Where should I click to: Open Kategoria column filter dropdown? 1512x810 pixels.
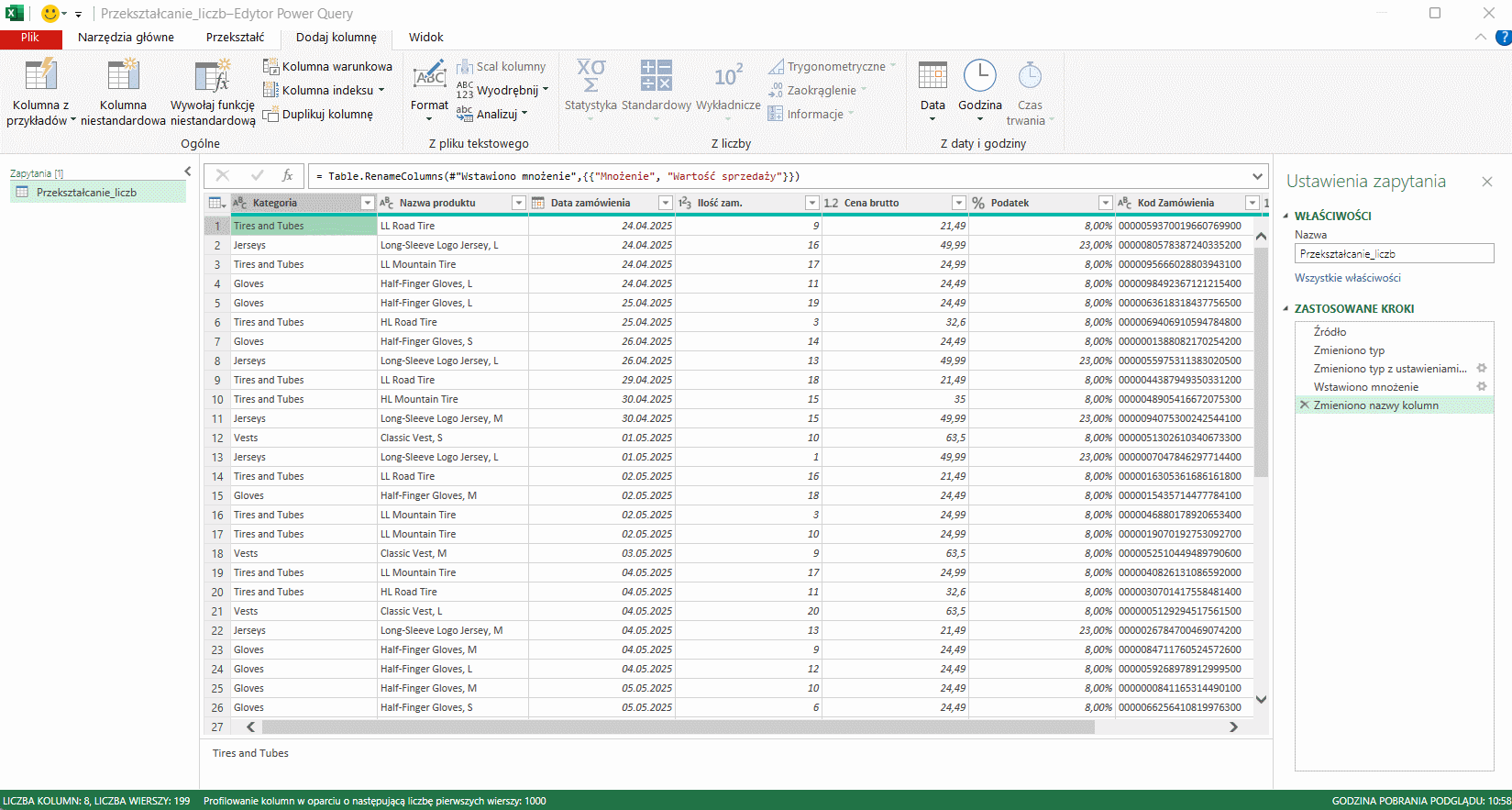click(368, 203)
